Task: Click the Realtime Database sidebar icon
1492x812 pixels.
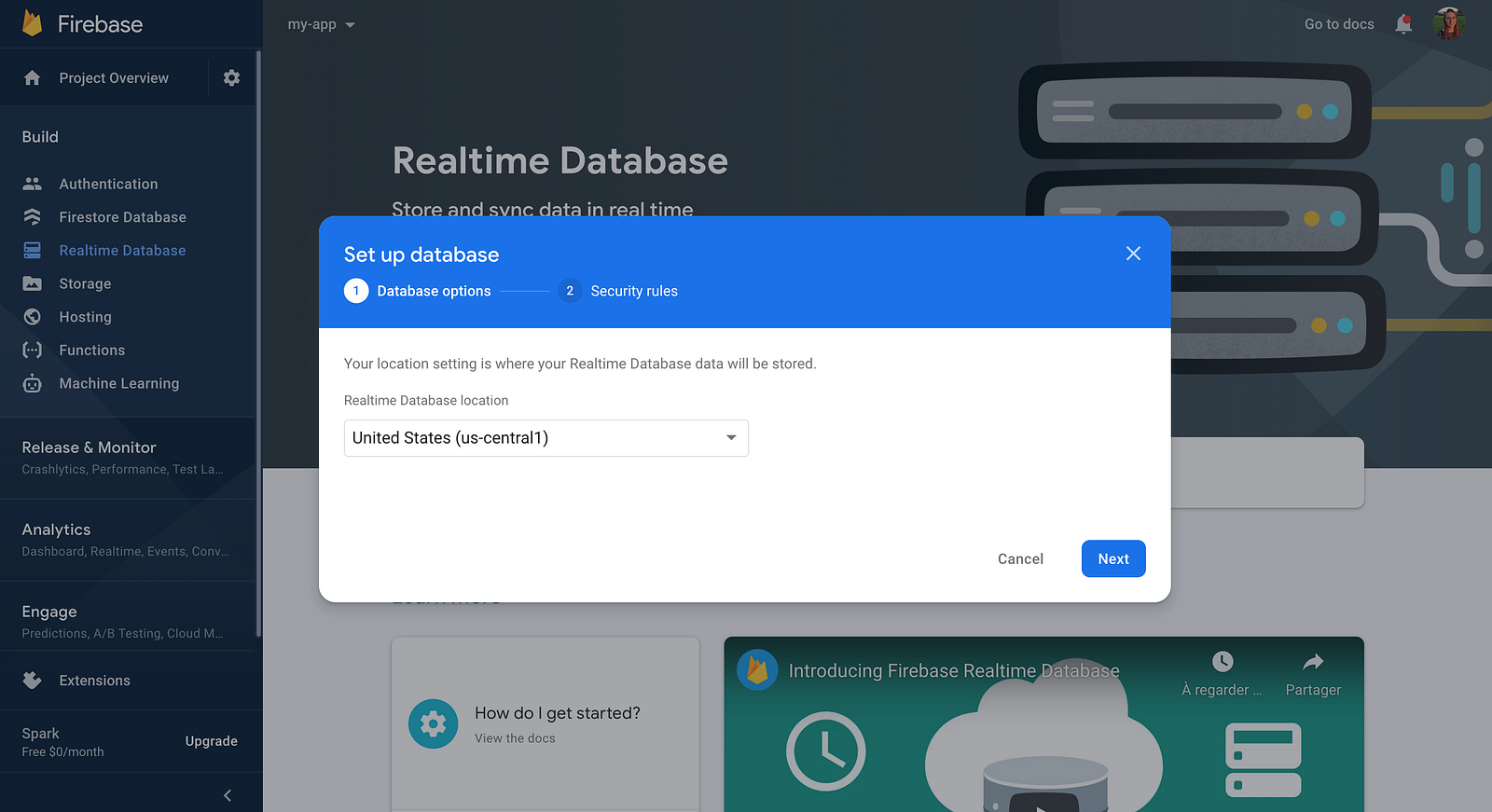Action: (32, 251)
